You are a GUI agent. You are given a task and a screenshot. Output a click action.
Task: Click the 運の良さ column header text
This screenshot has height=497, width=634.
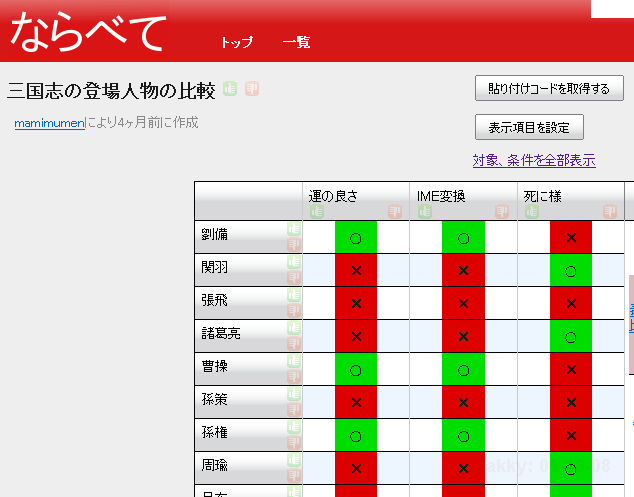pyautogui.click(x=334, y=197)
